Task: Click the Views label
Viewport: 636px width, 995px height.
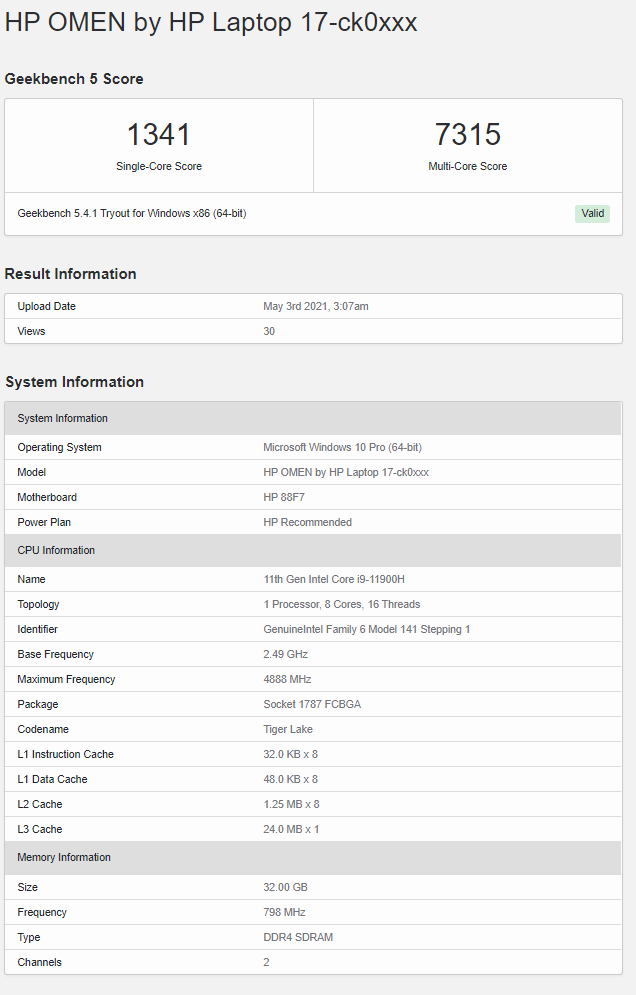Action: pyautogui.click(x=31, y=331)
